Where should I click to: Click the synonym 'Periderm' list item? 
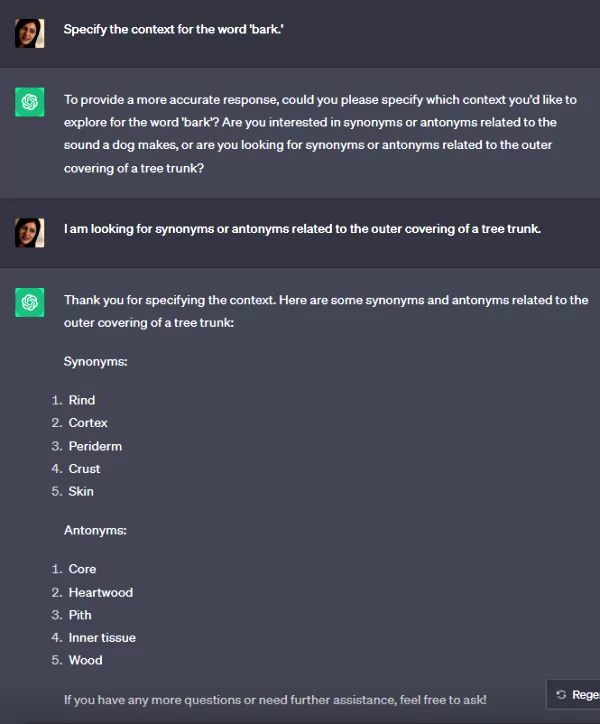pyautogui.click(x=95, y=446)
